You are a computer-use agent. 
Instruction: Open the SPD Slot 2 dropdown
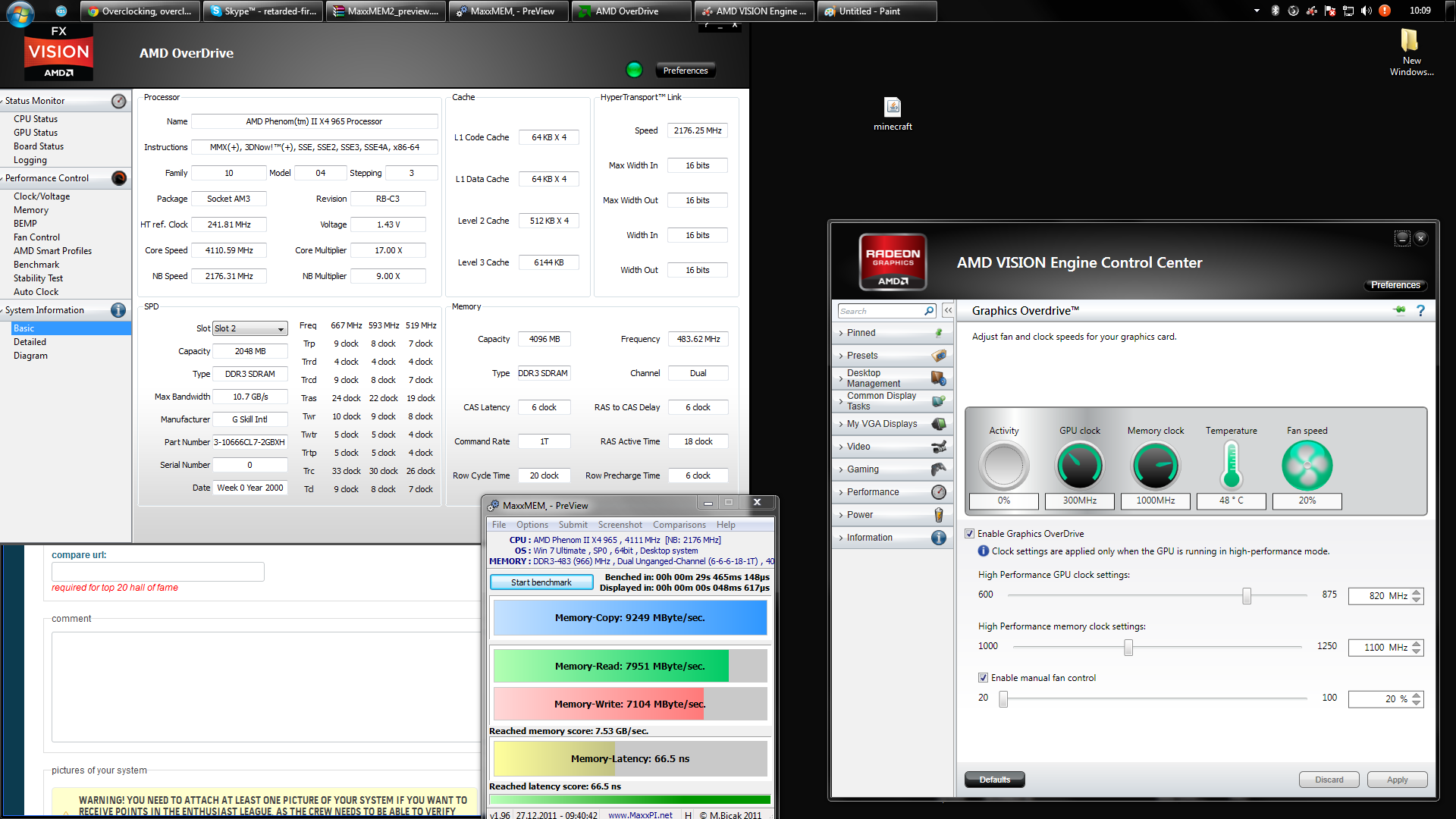click(249, 328)
